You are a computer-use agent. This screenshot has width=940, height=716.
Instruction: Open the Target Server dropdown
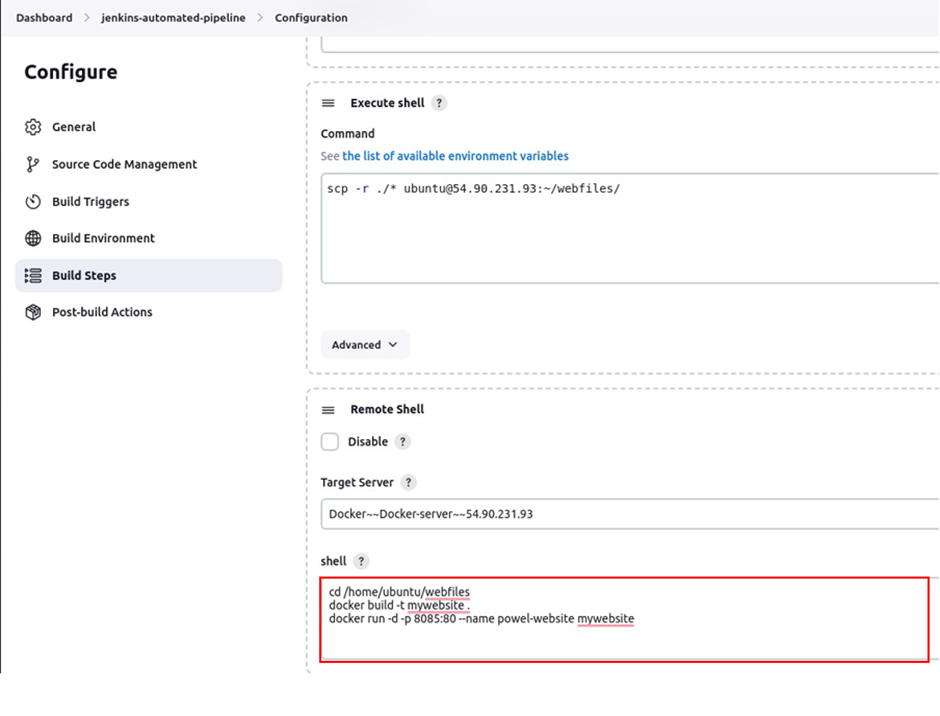coord(630,514)
